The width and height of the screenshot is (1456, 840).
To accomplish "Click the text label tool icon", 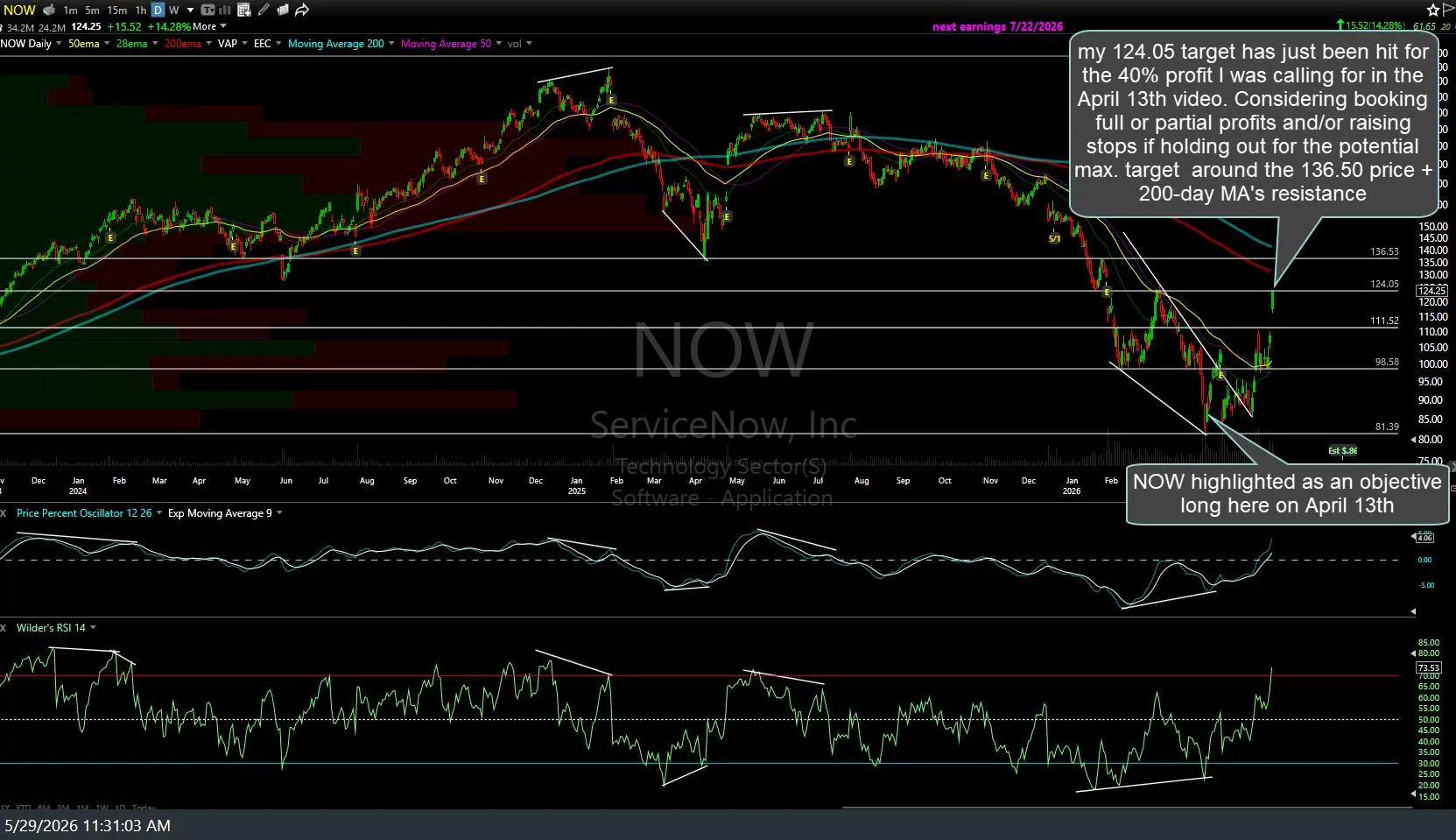I will pyautogui.click(x=207, y=11).
